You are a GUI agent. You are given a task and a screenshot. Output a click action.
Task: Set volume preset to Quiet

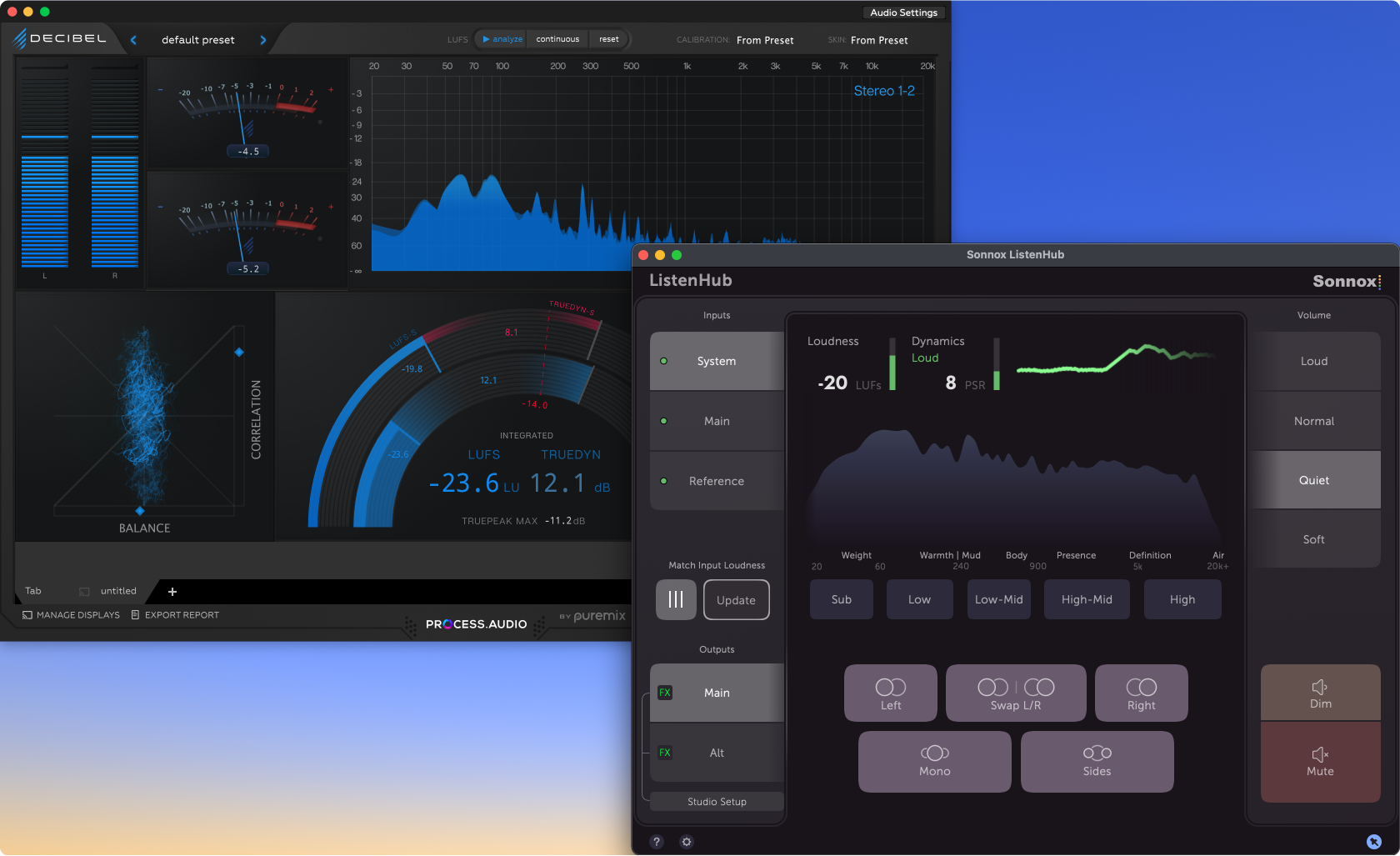pyautogui.click(x=1314, y=480)
